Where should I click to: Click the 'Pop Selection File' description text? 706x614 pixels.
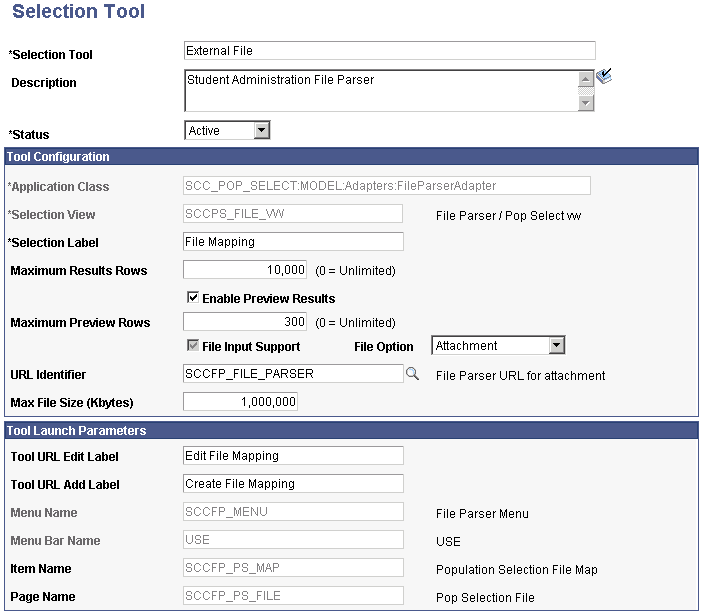pyautogui.click(x=485, y=597)
